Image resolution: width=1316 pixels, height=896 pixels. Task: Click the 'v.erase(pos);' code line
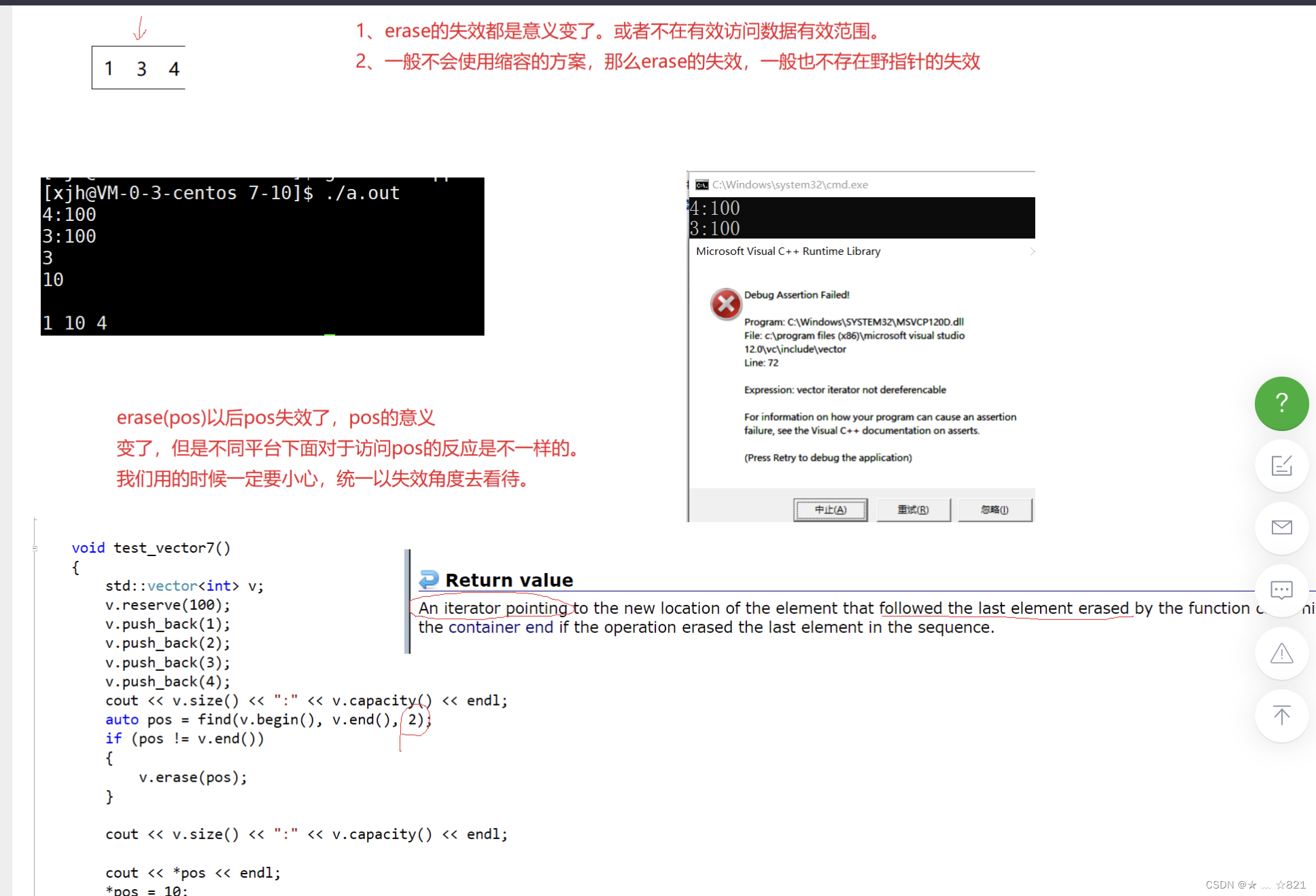(193, 777)
